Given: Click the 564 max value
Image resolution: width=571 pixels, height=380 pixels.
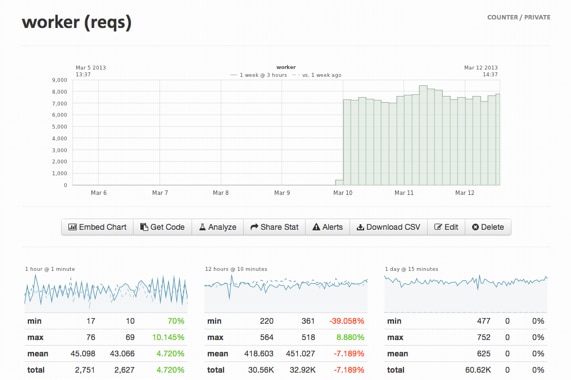Looking at the screenshot, I should click(267, 337).
